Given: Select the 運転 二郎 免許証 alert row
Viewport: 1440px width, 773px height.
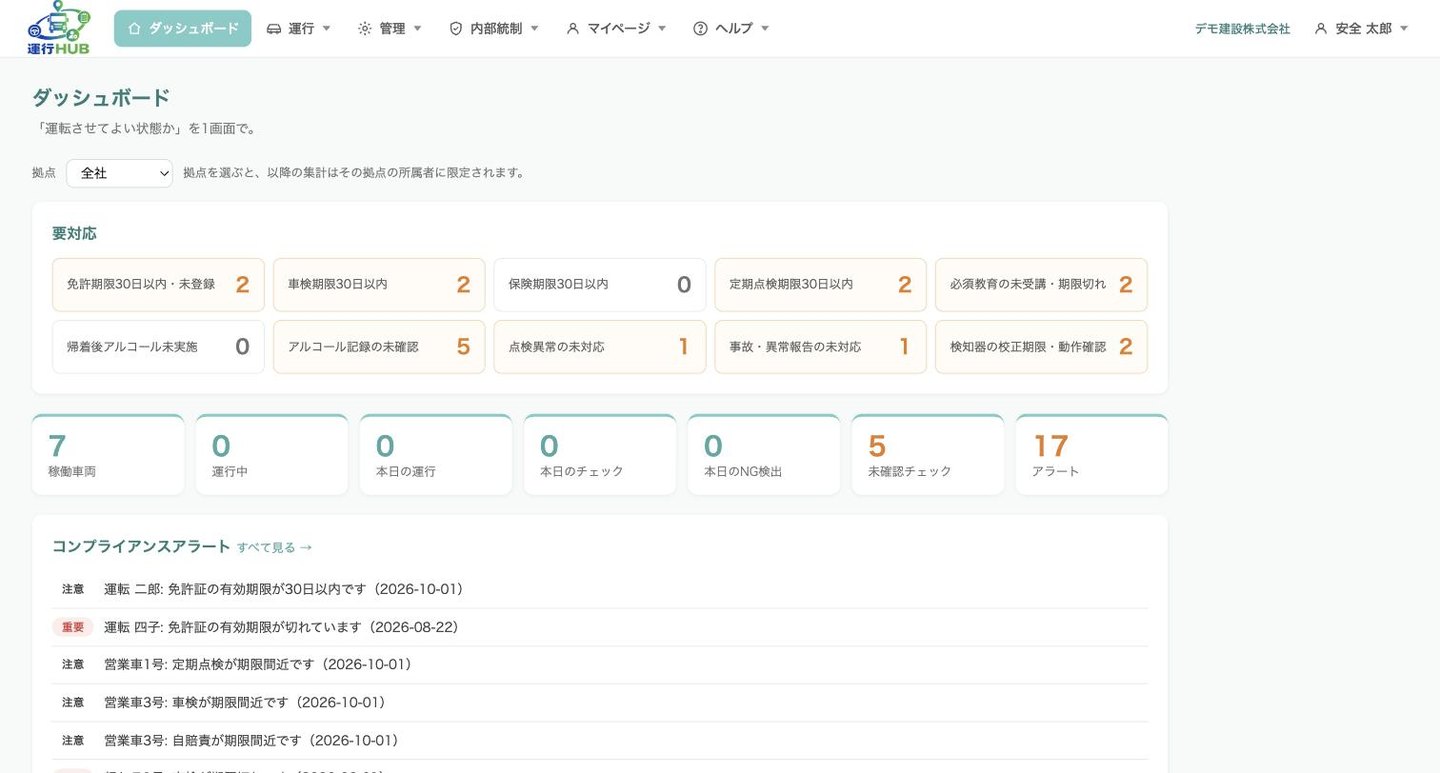Looking at the screenshot, I should click(600, 590).
